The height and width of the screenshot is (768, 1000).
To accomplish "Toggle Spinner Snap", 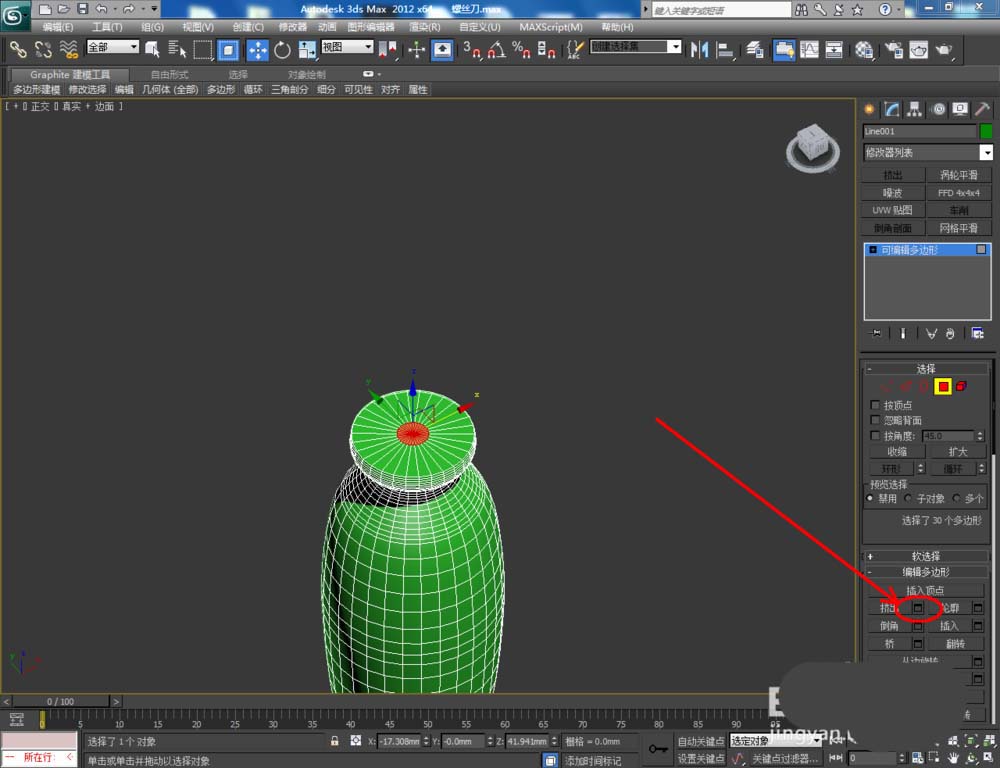I will [x=546, y=49].
